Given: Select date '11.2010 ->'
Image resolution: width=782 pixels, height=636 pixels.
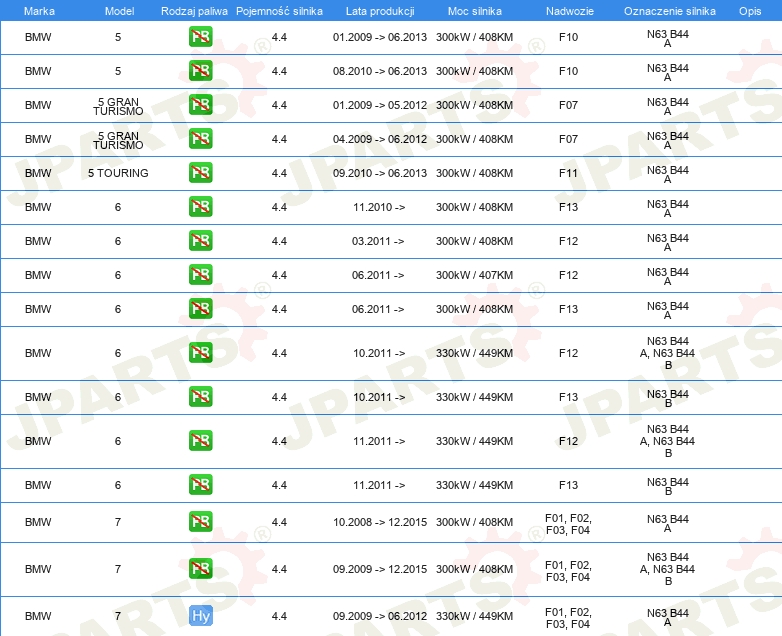Looking at the screenshot, I should tap(379, 207).
